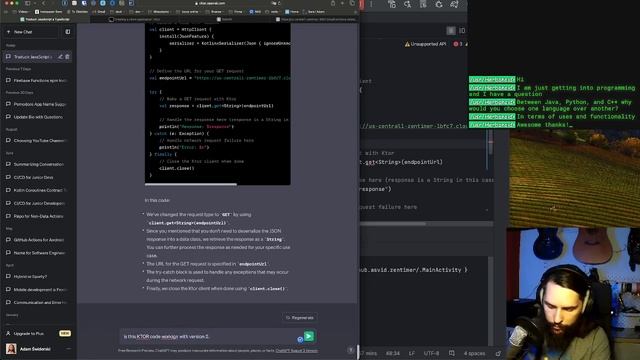The image size is (640, 360).
Task: Click the get<String>(endpointUrl) code in IDE
Action: (x=403, y=162)
